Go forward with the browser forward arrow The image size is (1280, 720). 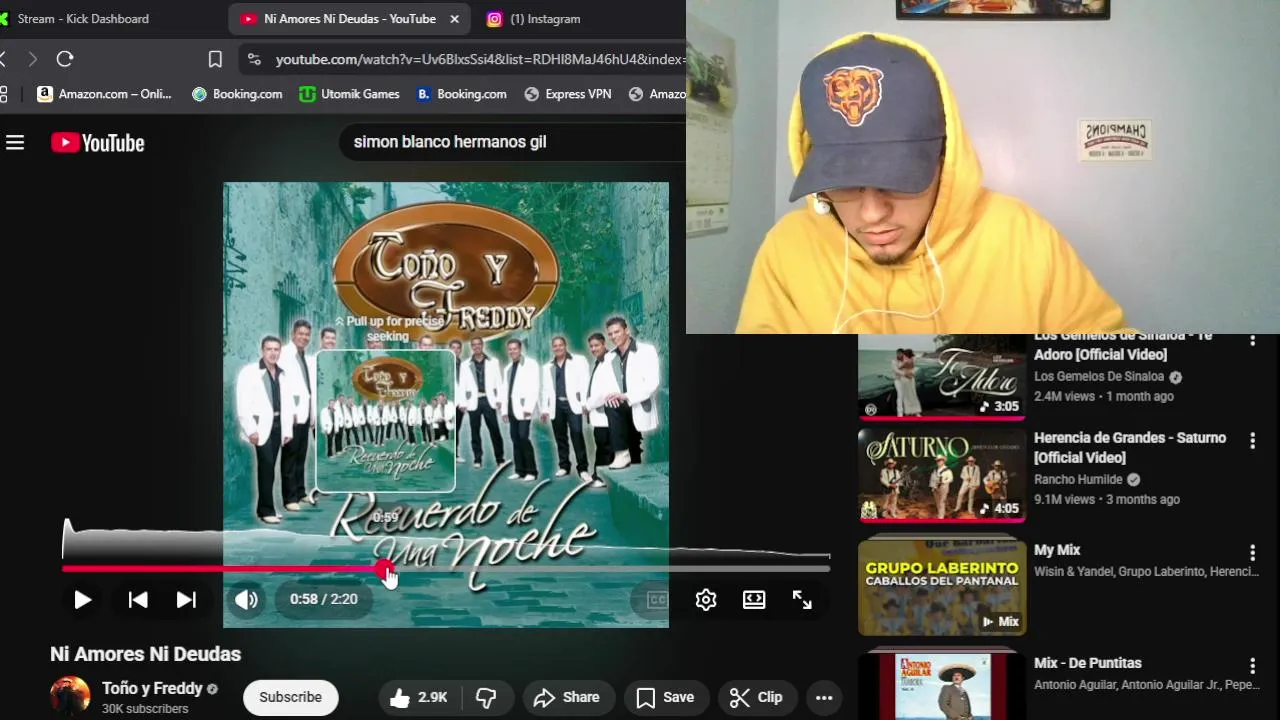32,59
